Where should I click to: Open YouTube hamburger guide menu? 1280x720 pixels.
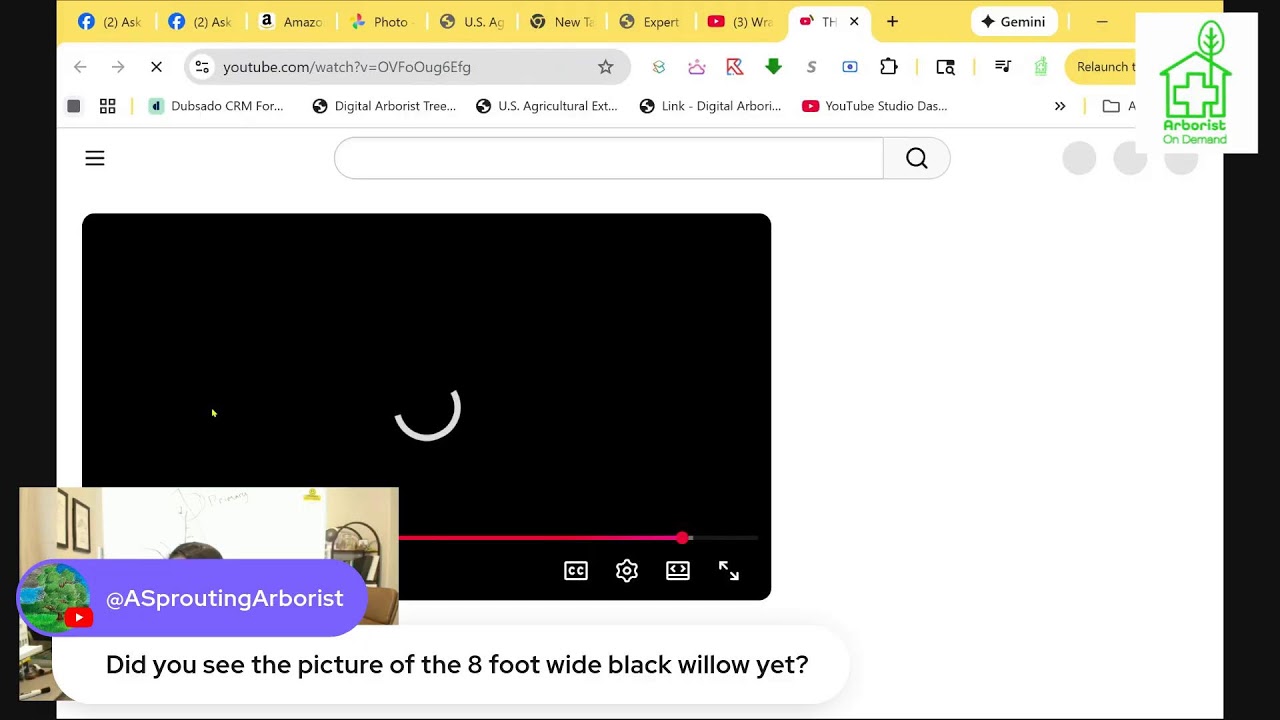(95, 158)
